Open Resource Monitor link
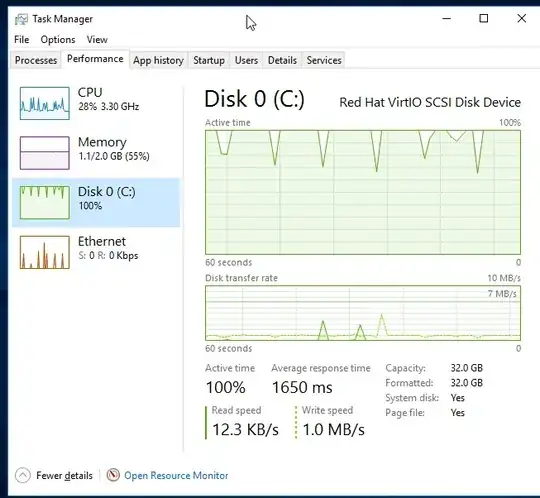The height and width of the screenshot is (498, 540). (x=176, y=476)
